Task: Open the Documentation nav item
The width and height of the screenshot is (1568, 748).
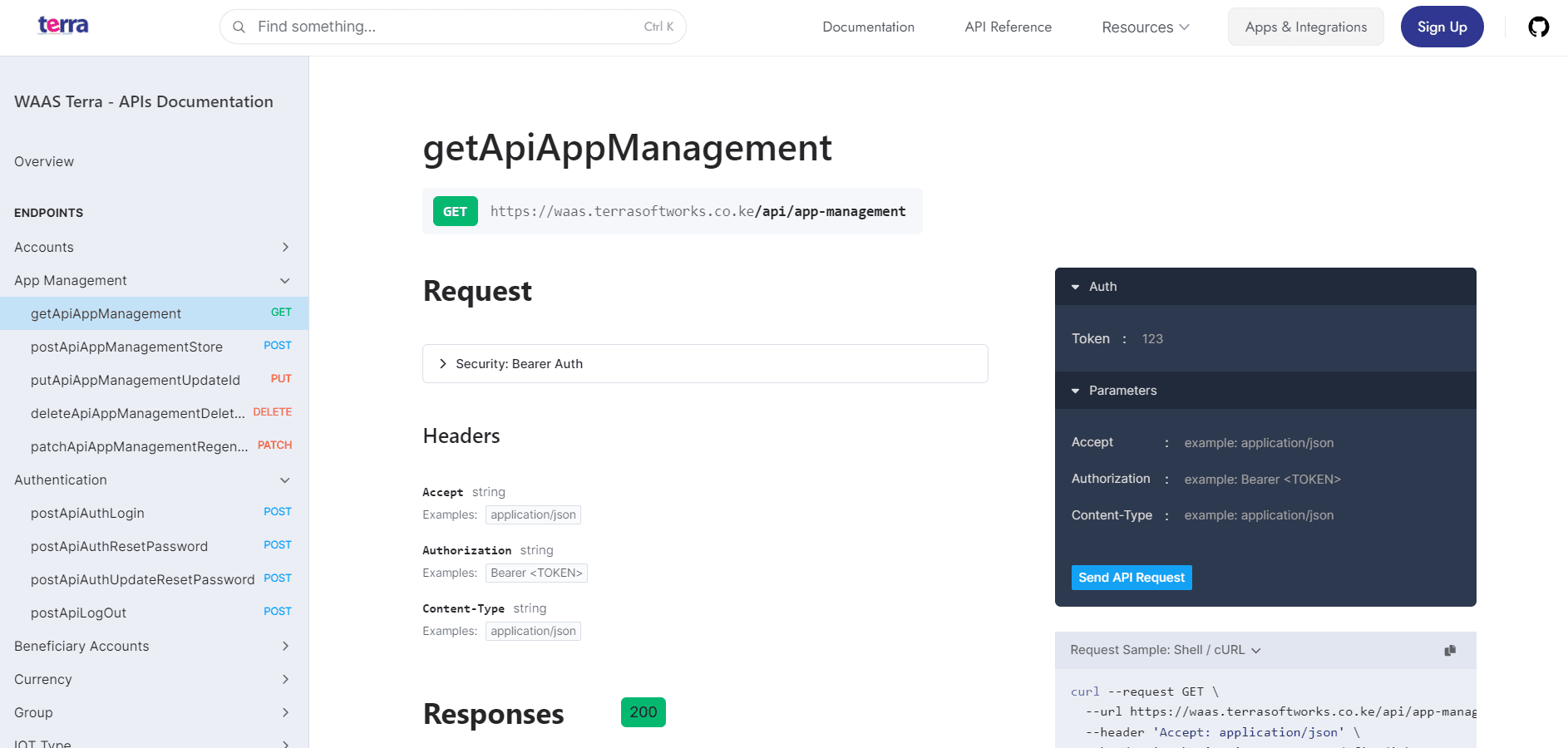Action: [x=868, y=27]
